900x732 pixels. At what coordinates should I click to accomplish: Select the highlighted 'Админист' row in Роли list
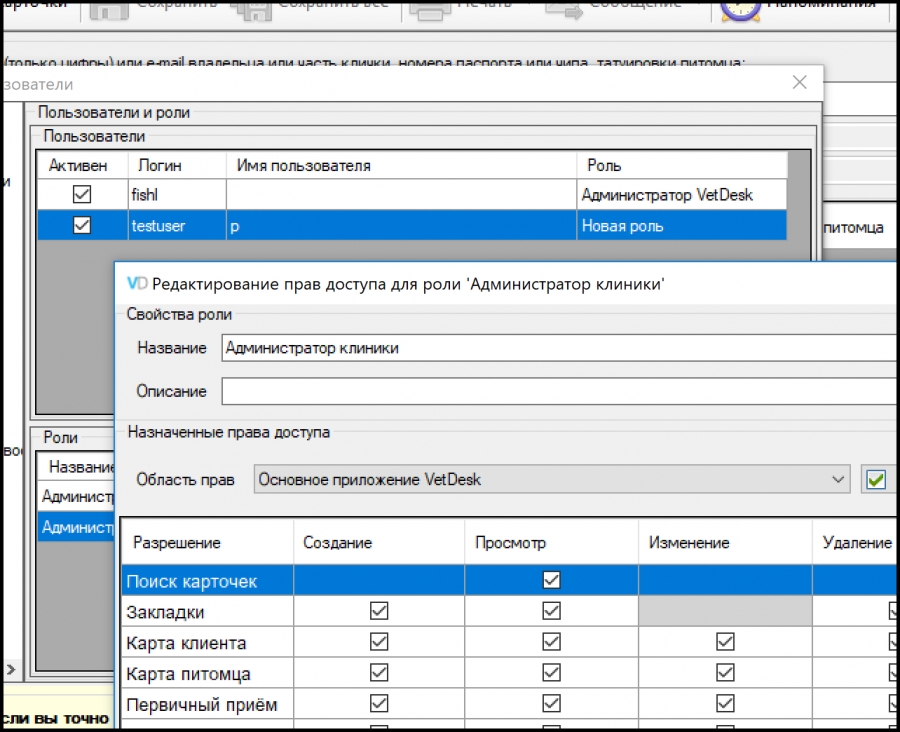pyautogui.click(x=76, y=526)
